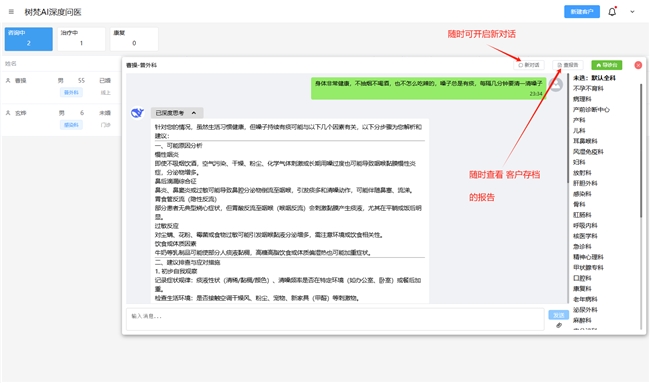The height and width of the screenshot is (383, 650).
Task: Select 麻醉科 in department list
Action: pyautogui.click(x=582, y=320)
